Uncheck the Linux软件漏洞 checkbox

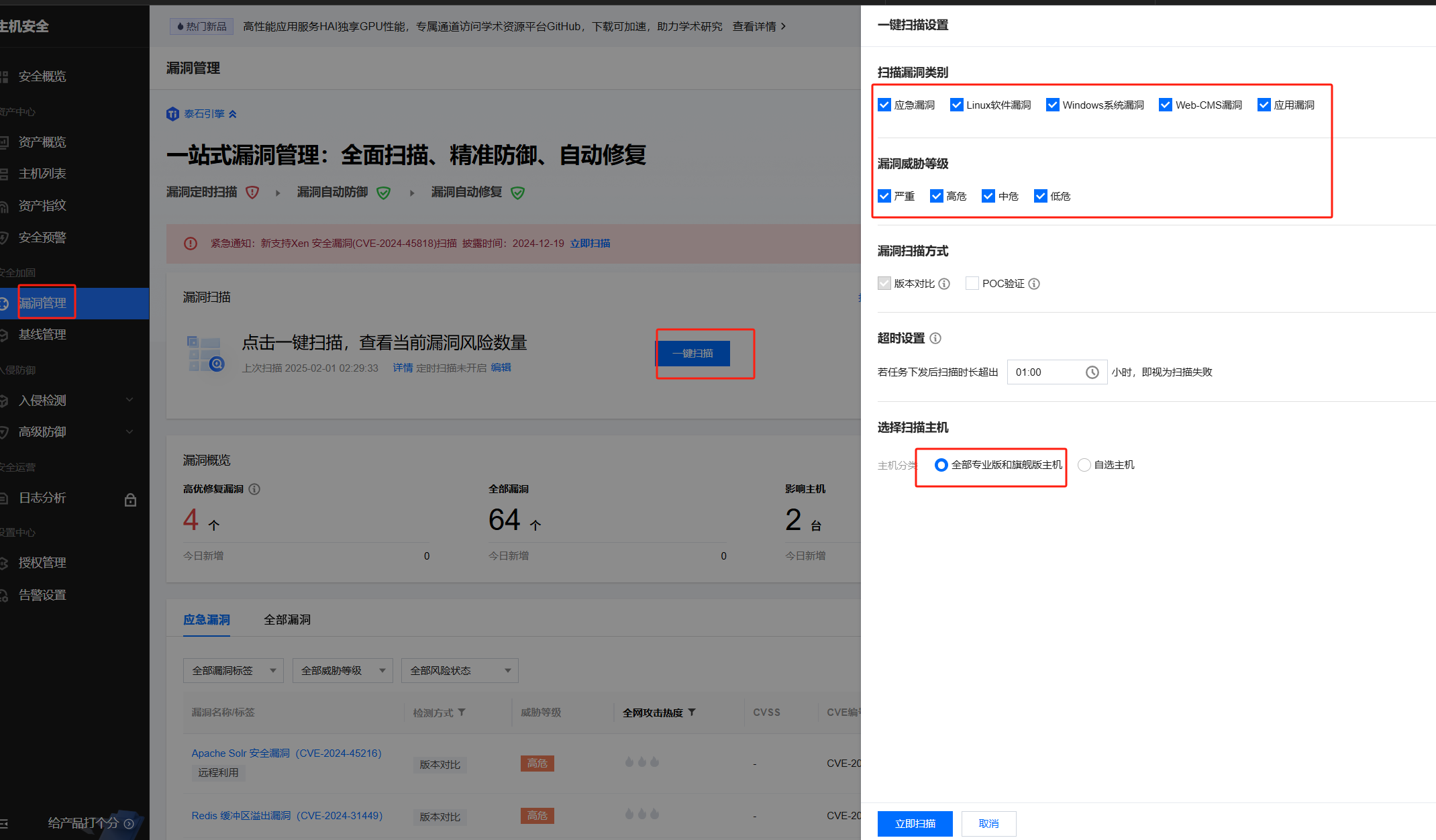(956, 105)
